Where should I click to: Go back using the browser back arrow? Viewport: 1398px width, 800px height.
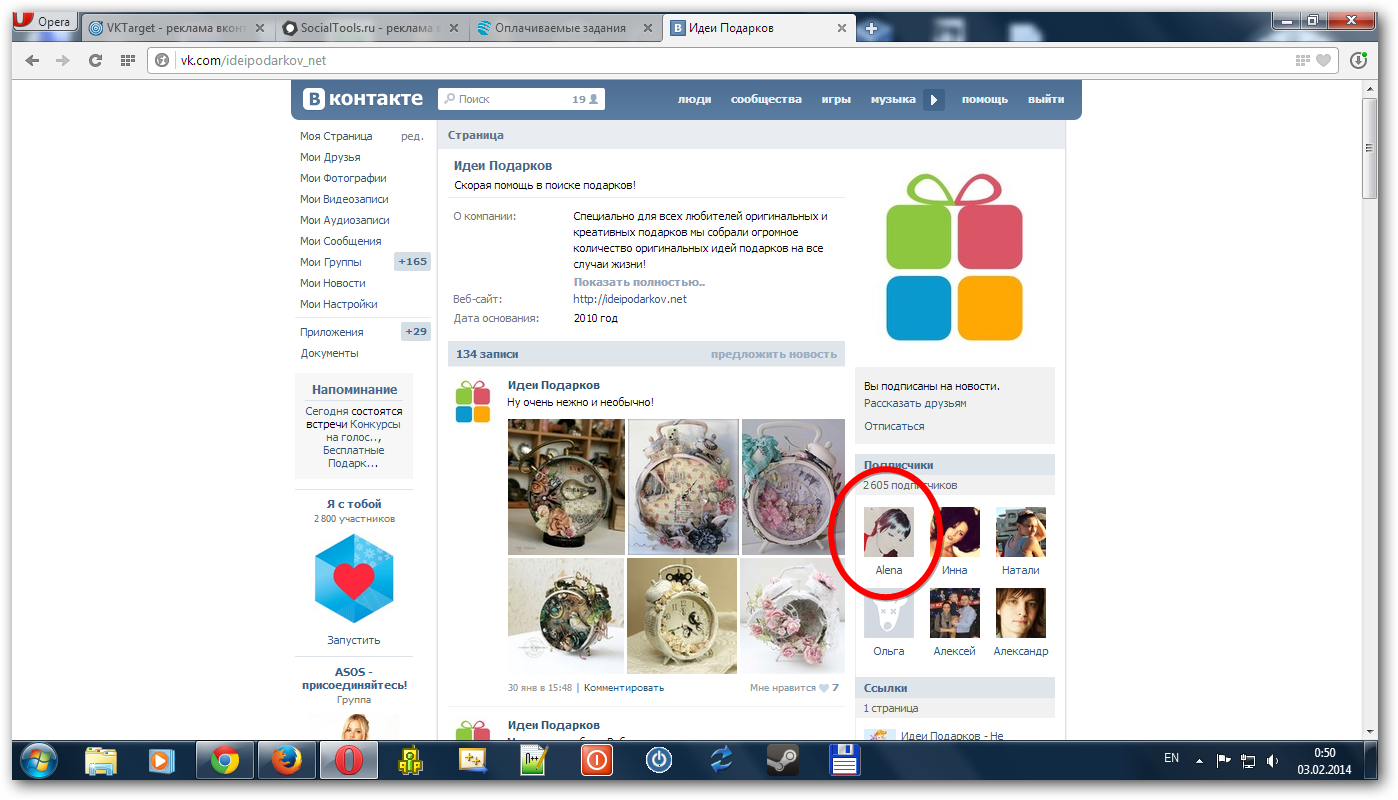click(33, 60)
